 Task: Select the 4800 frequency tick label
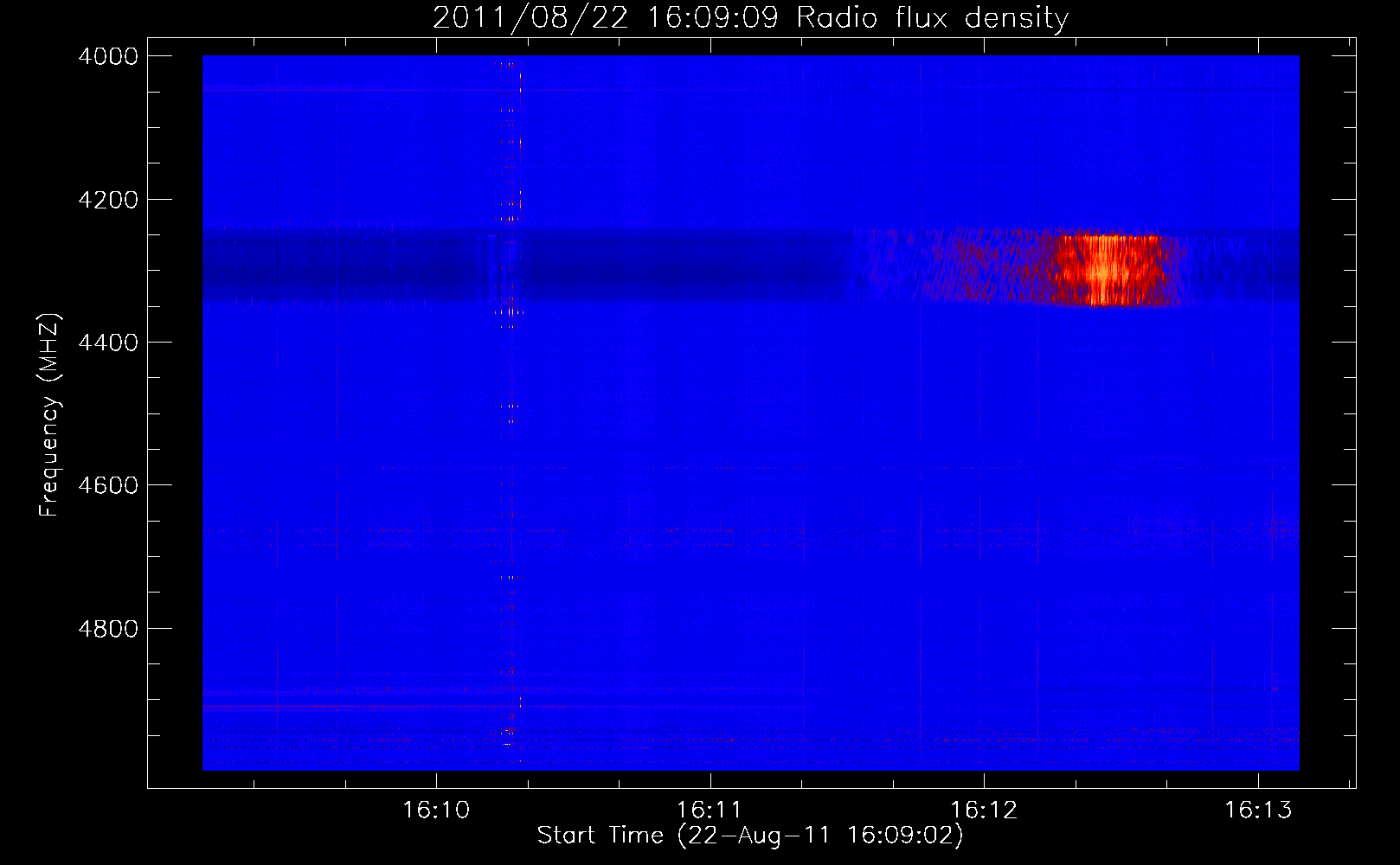point(108,629)
